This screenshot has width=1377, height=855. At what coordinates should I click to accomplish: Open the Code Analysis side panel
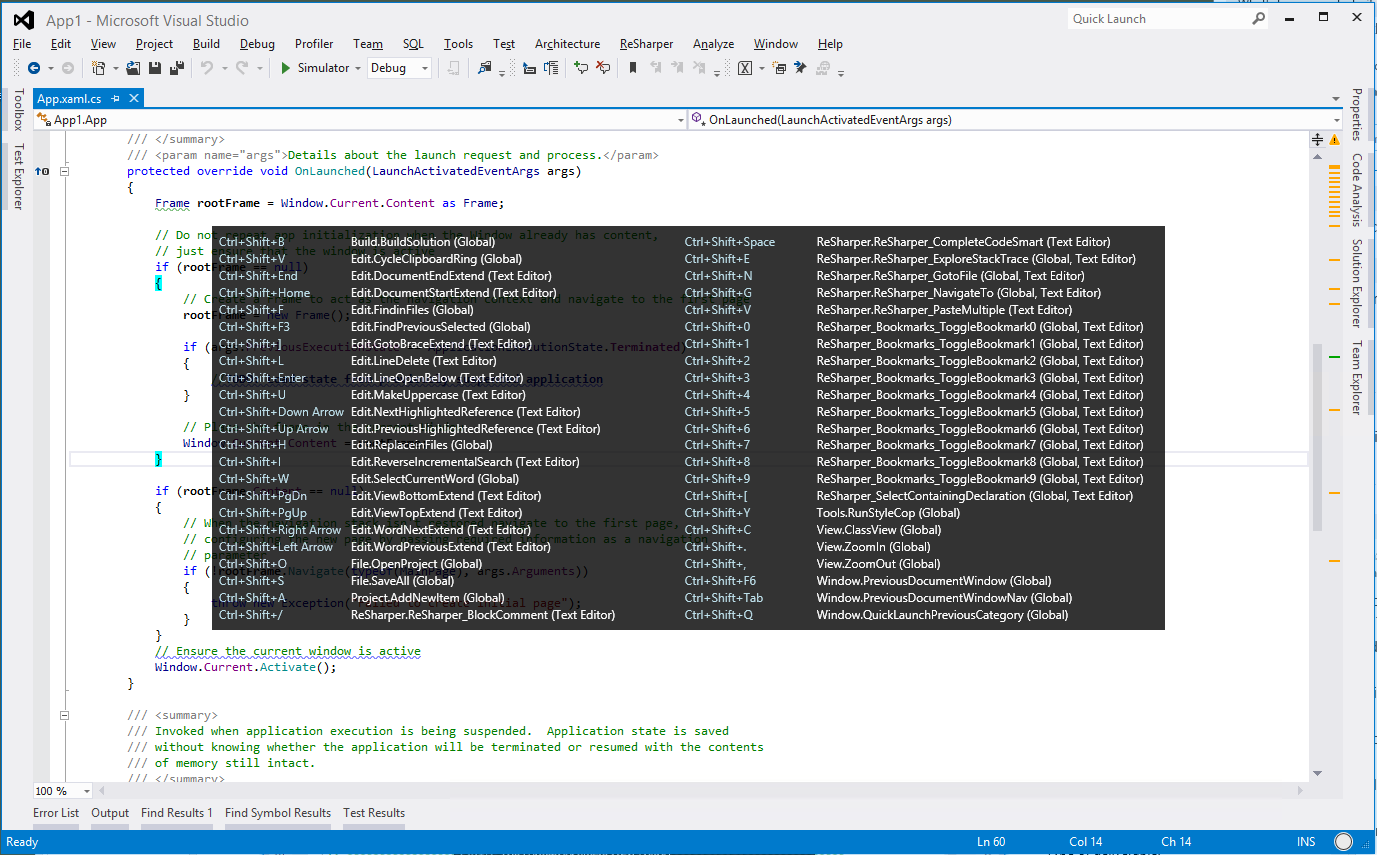[x=1357, y=190]
